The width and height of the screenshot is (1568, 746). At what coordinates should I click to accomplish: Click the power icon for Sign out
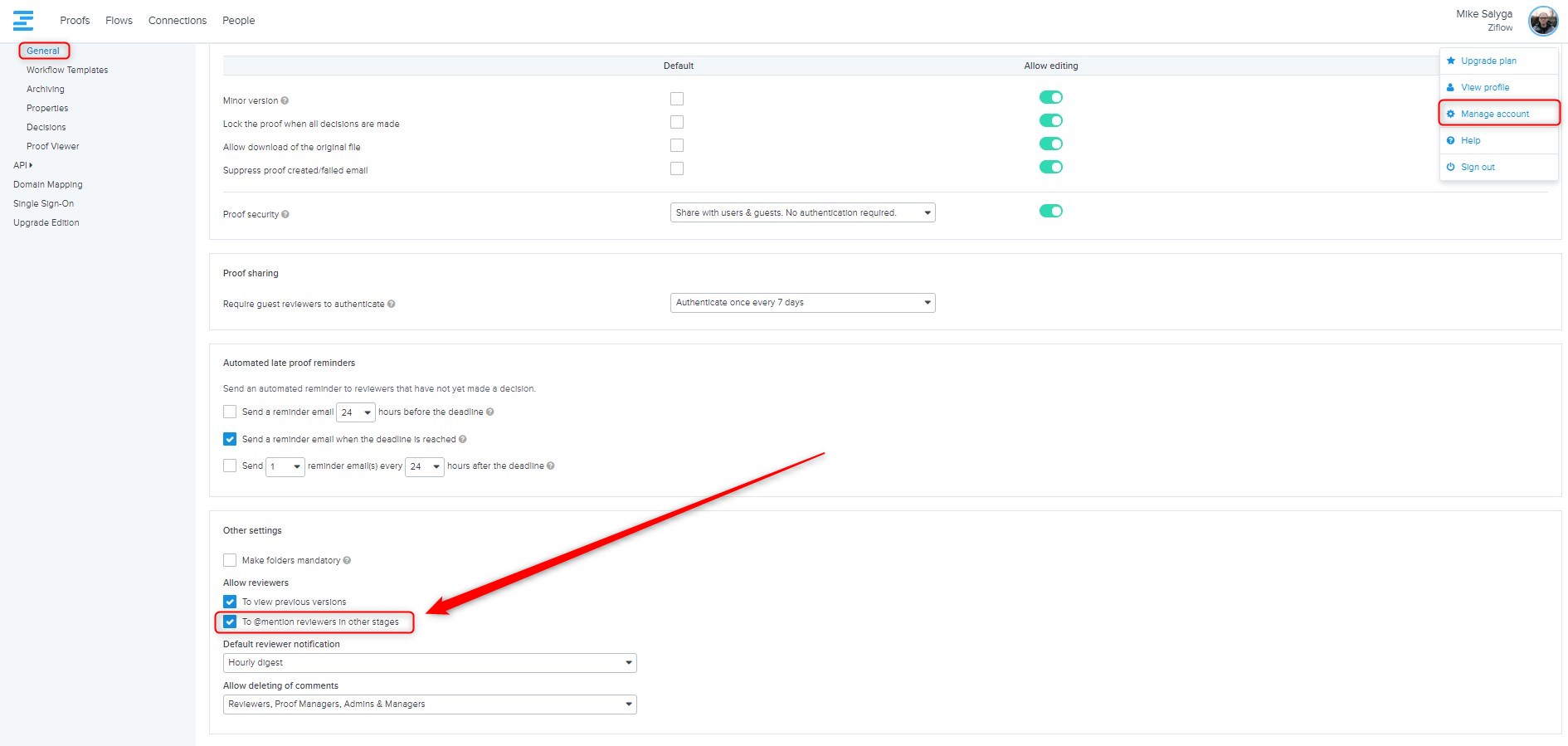tap(1451, 167)
